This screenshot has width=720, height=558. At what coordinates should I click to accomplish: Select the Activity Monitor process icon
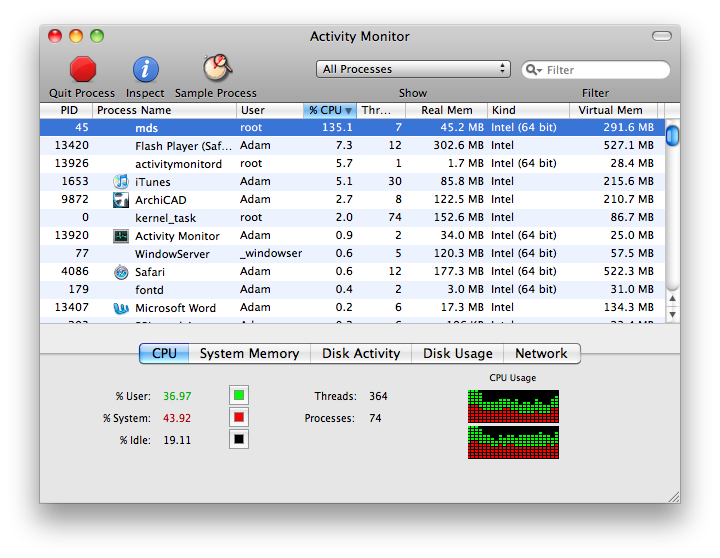121,236
